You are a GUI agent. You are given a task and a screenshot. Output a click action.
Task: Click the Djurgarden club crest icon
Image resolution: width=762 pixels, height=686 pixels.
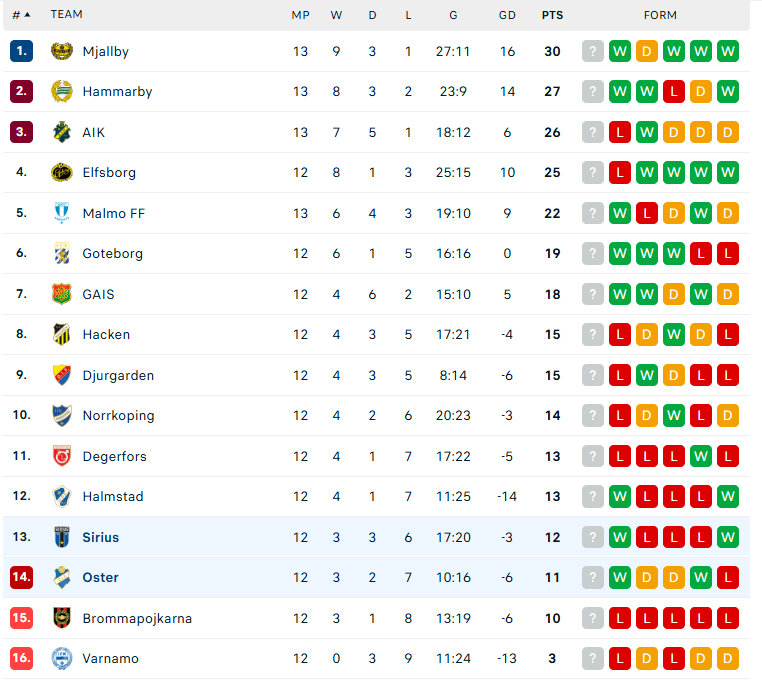pyautogui.click(x=62, y=375)
